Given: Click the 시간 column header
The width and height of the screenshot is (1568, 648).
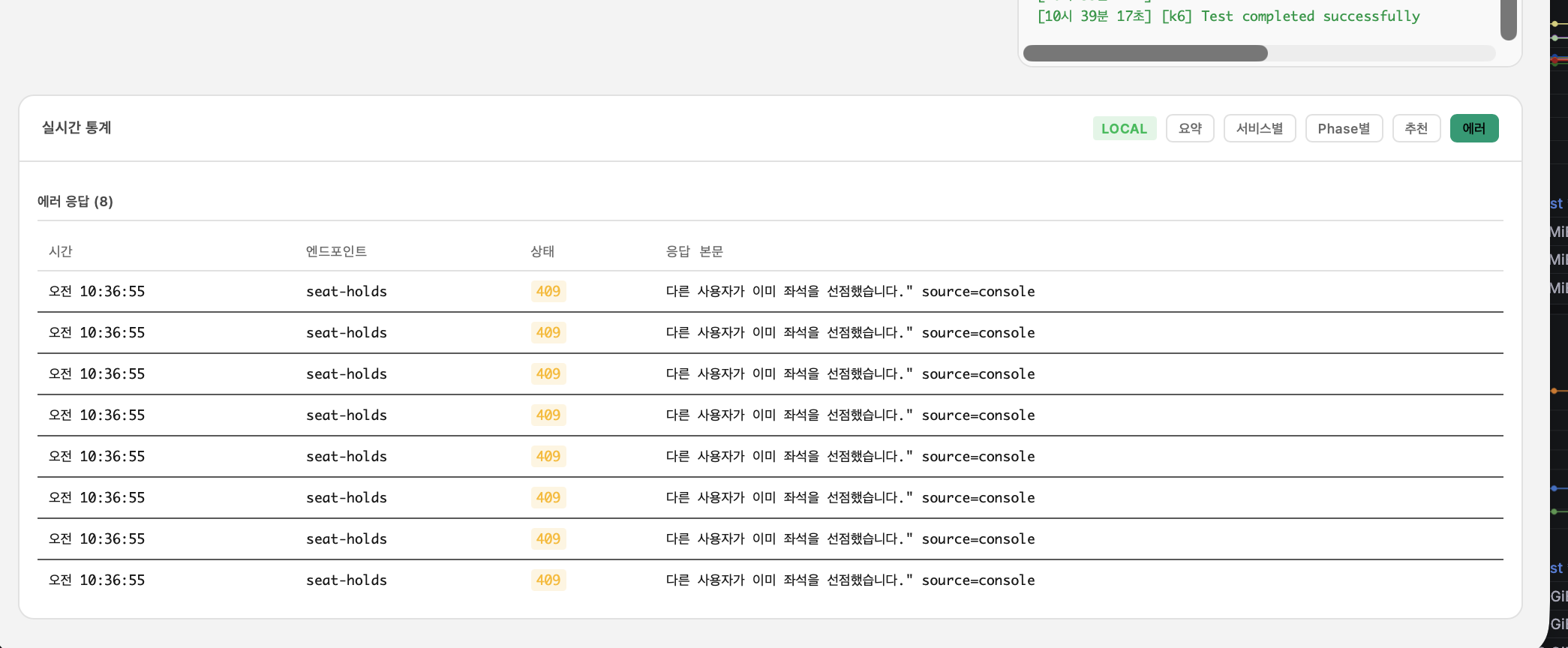Looking at the screenshot, I should click(x=61, y=251).
